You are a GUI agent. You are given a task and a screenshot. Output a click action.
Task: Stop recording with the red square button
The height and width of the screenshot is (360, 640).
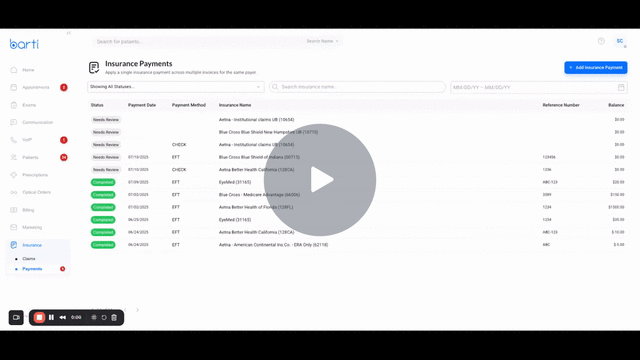tap(39, 318)
